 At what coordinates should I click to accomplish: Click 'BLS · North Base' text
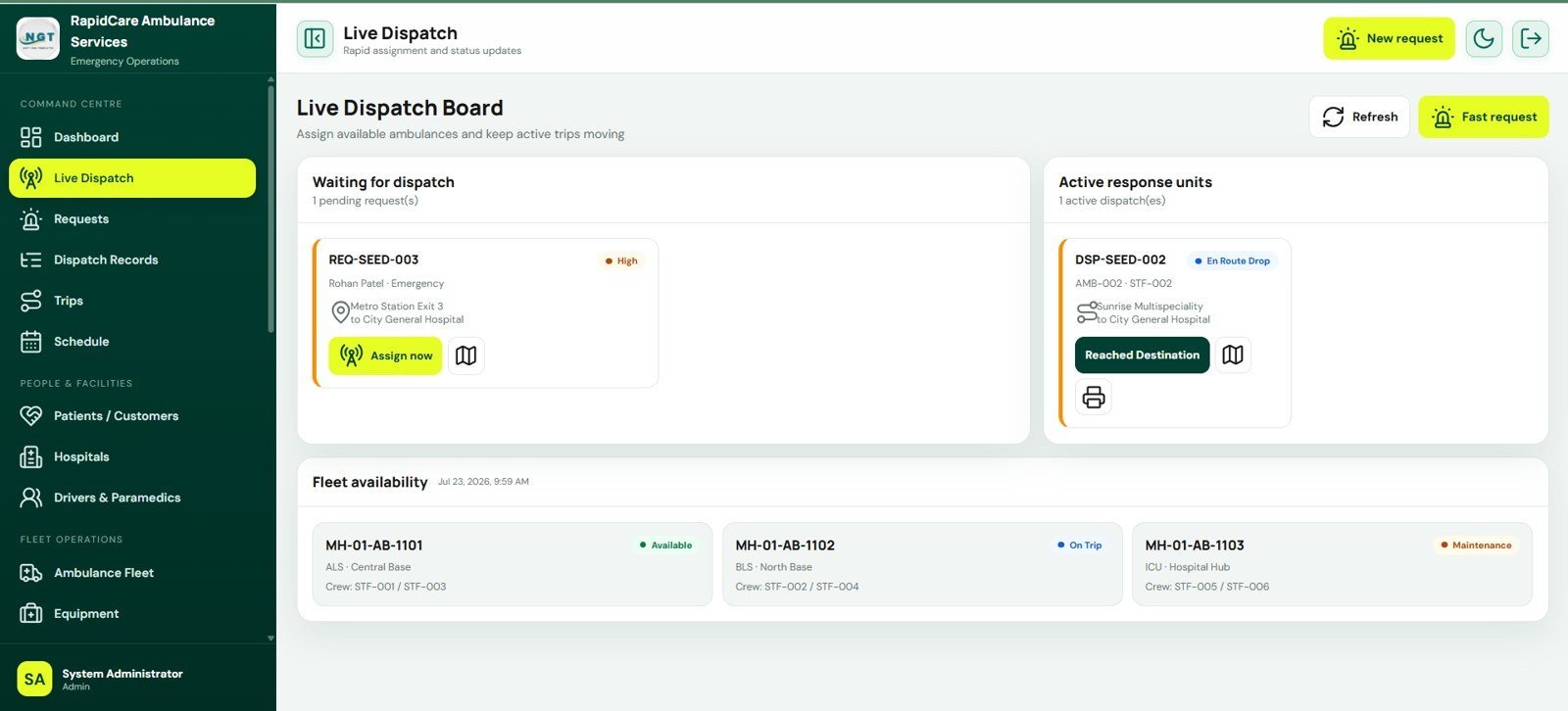[773, 567]
